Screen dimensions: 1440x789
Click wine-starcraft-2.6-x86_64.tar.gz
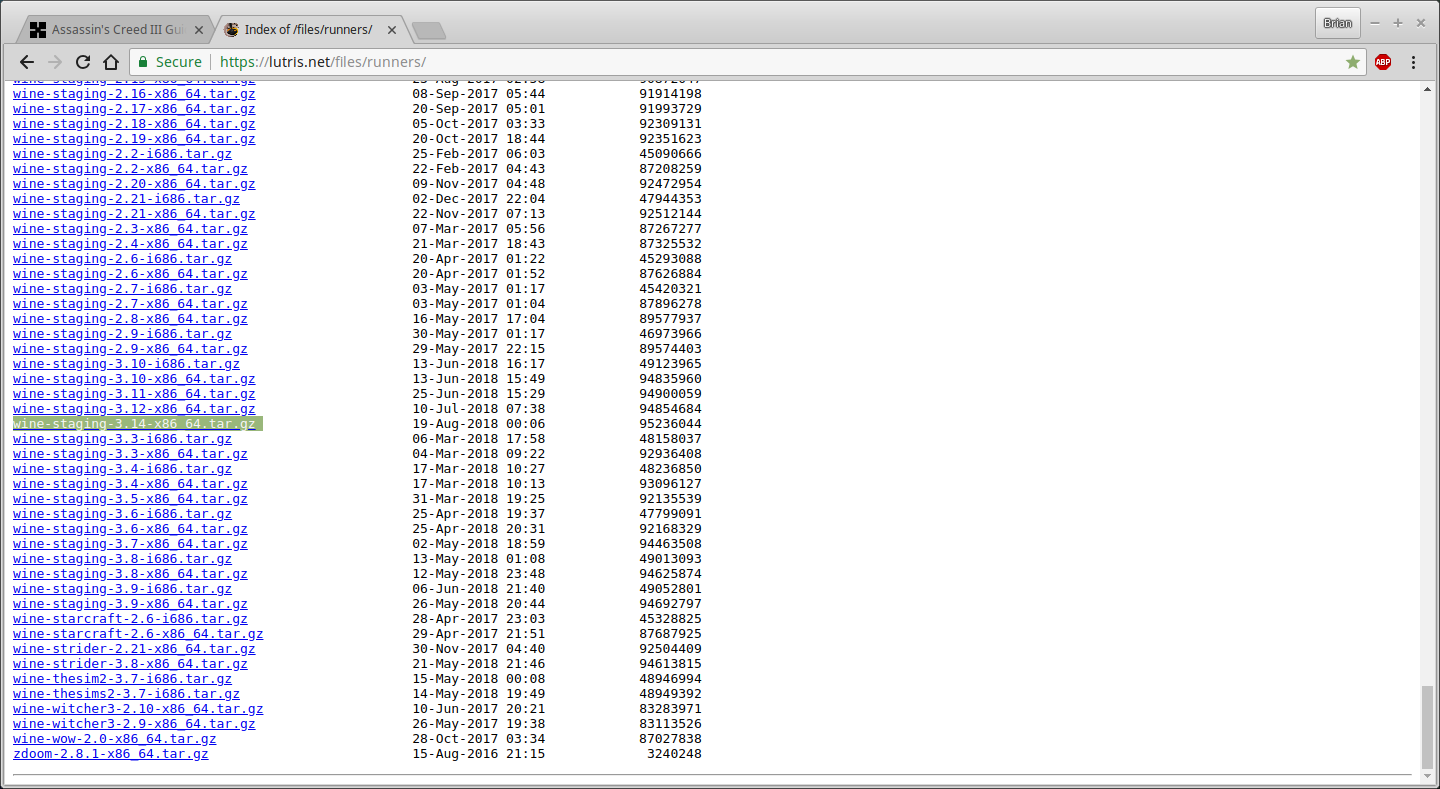pyautogui.click(x=138, y=634)
